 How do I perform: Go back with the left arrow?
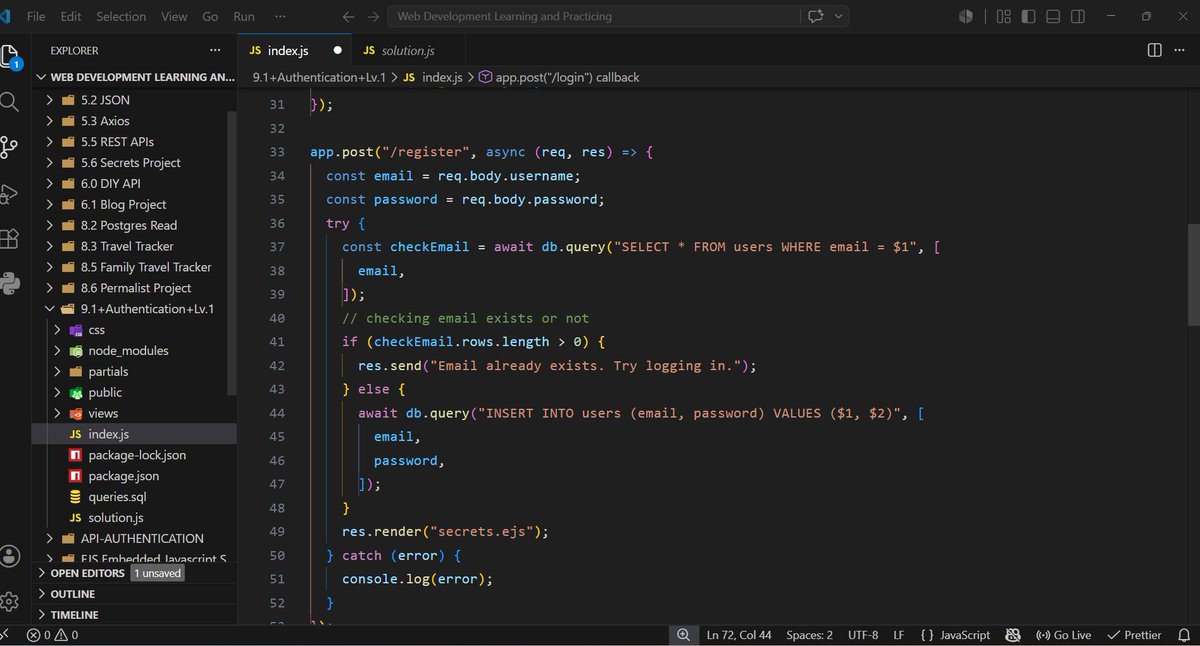[x=347, y=17]
